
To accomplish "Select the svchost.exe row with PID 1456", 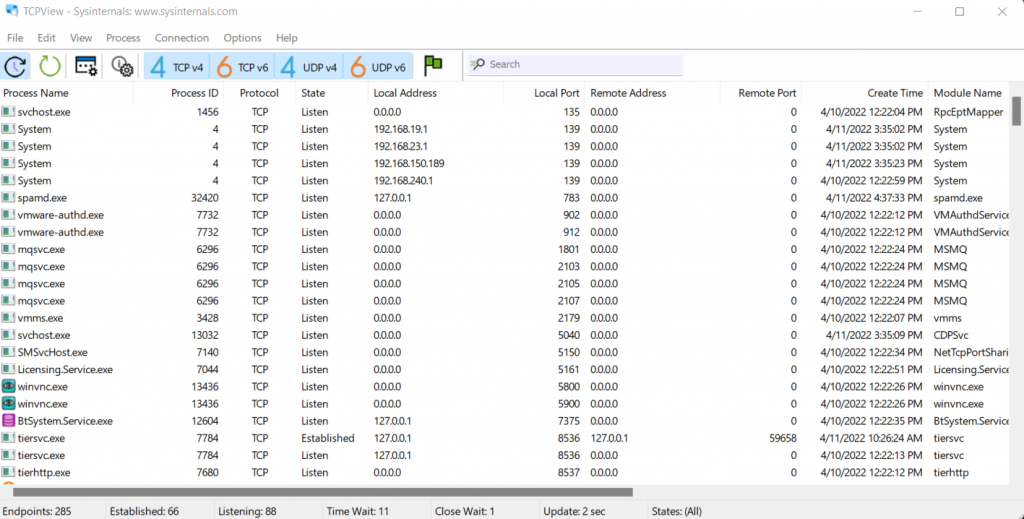I will 505,112.
